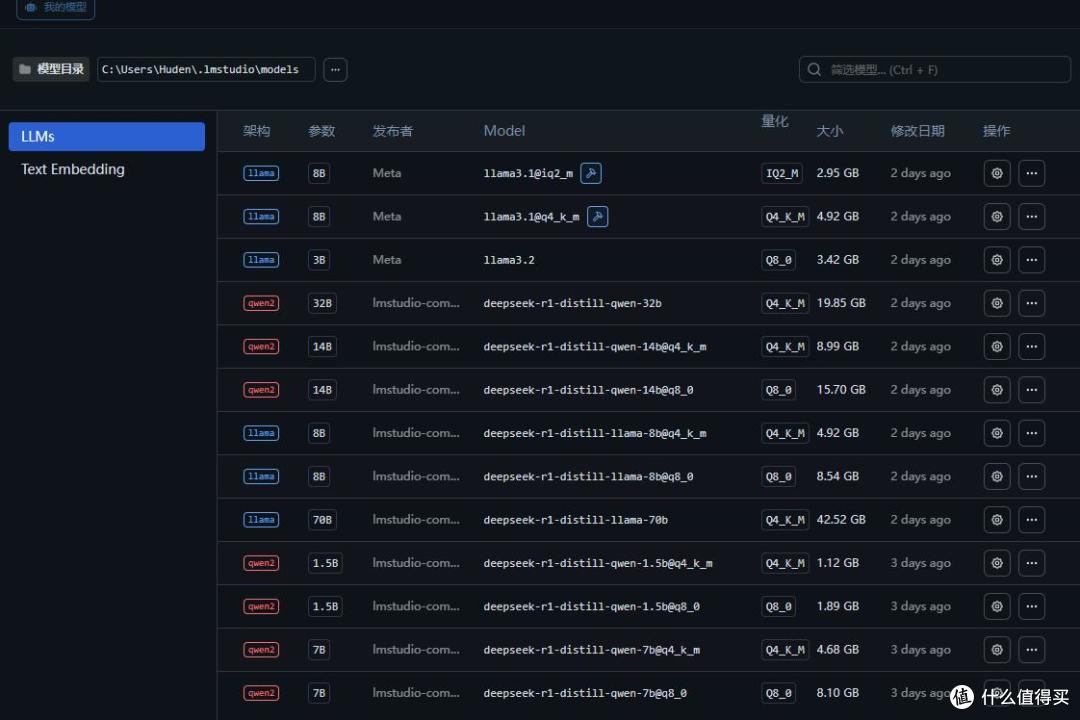The width and height of the screenshot is (1080, 720).
Task: Open settings gear for deepseek-r1-distill-qwen-14b@q8_0
Action: tap(997, 390)
